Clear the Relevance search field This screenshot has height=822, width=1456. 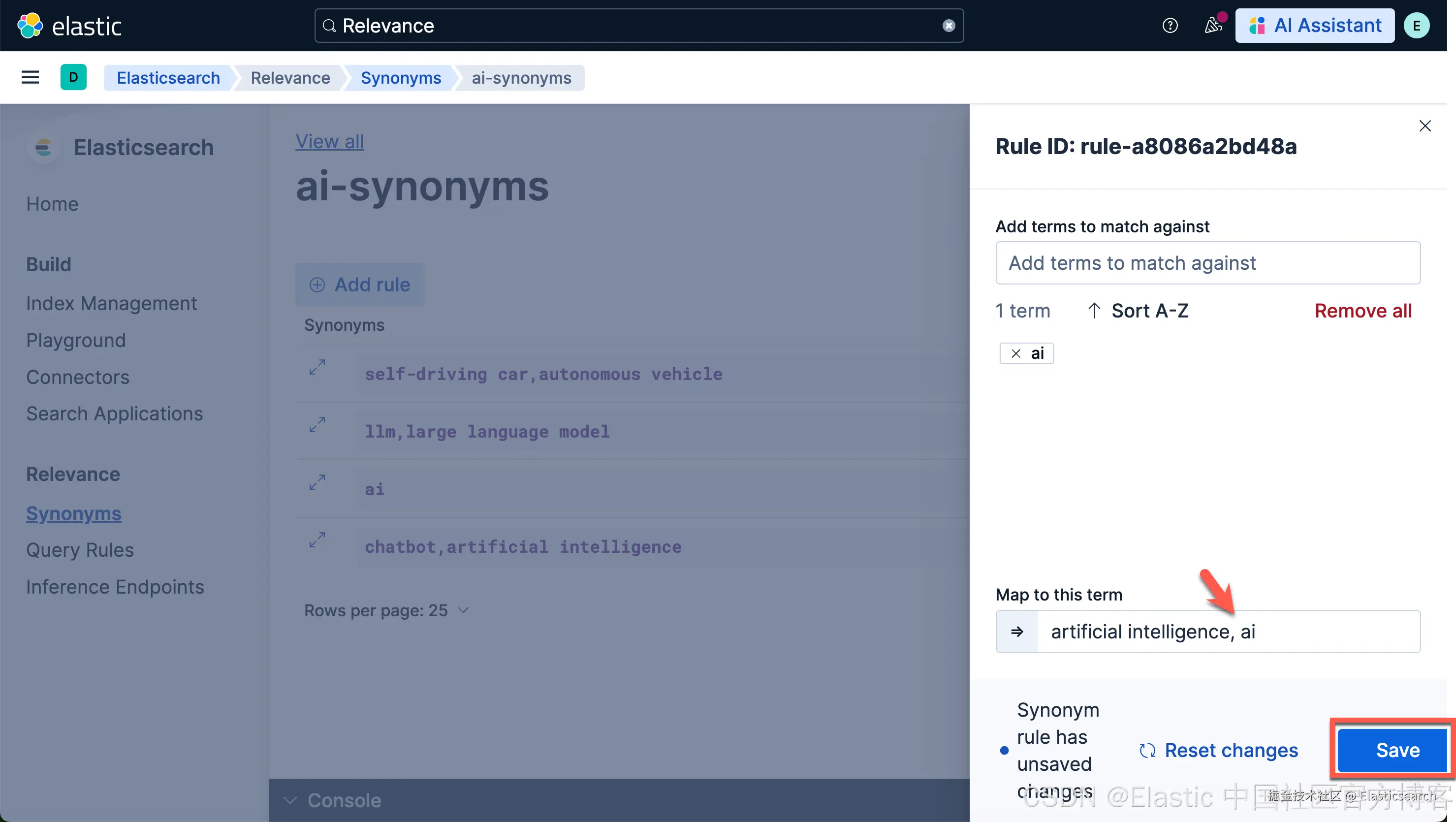(949, 26)
